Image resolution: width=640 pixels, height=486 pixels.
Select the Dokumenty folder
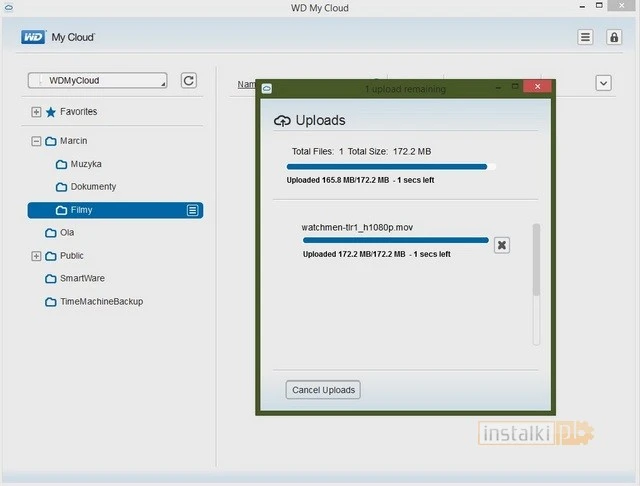(92, 187)
